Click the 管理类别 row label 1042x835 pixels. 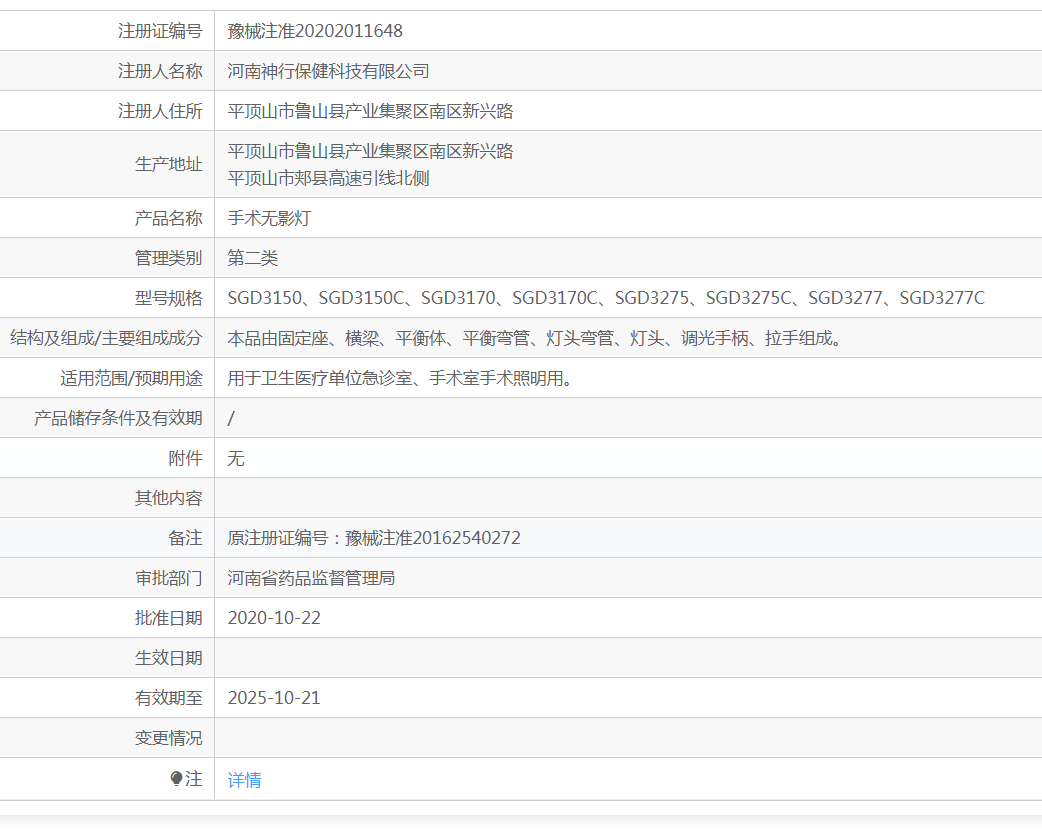pyautogui.click(x=169, y=258)
